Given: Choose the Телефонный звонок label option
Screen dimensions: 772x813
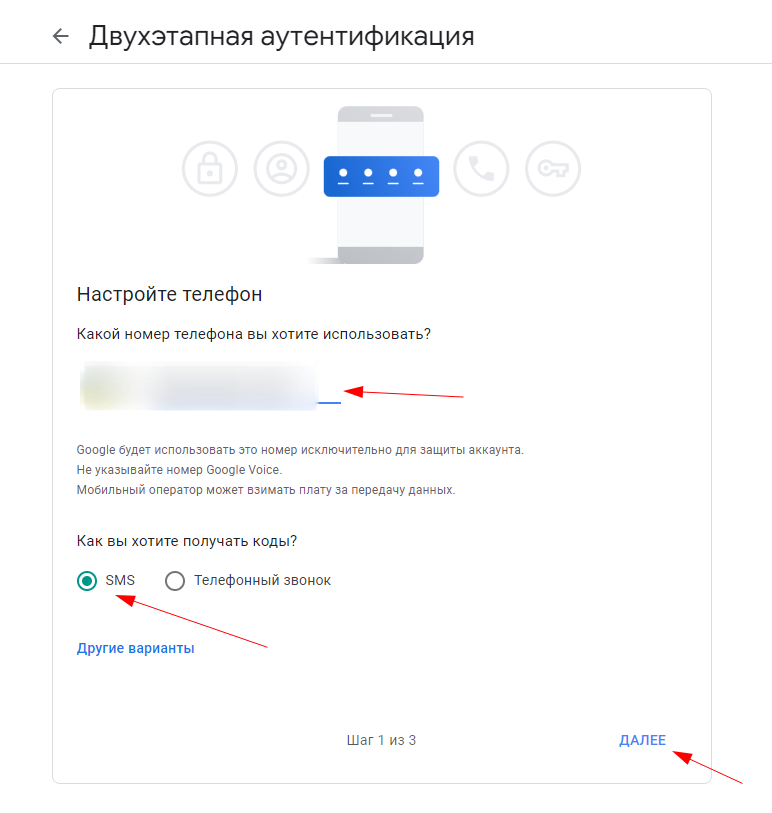Looking at the screenshot, I should pyautogui.click(x=262, y=580).
